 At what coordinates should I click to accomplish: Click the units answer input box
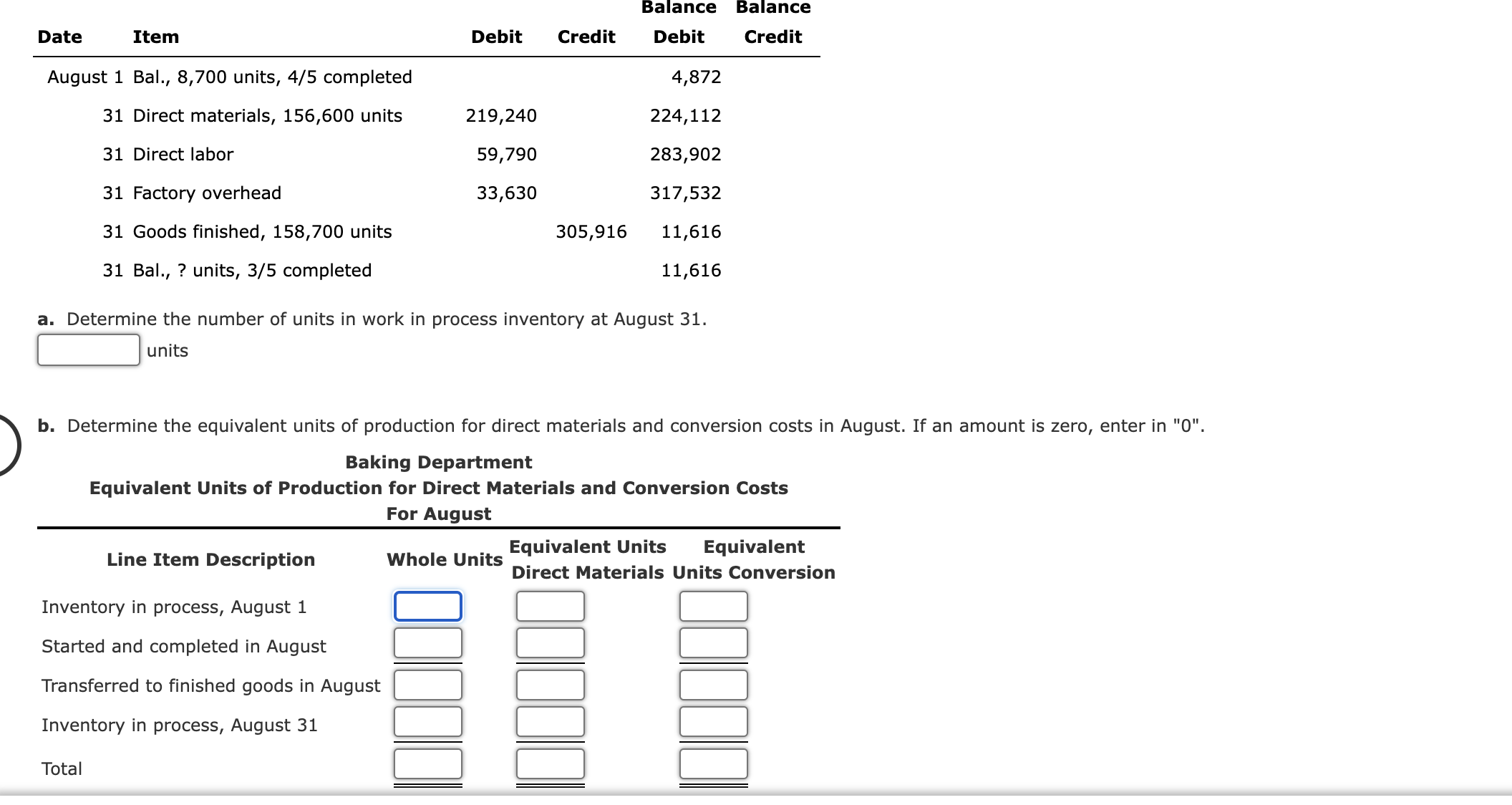(87, 350)
